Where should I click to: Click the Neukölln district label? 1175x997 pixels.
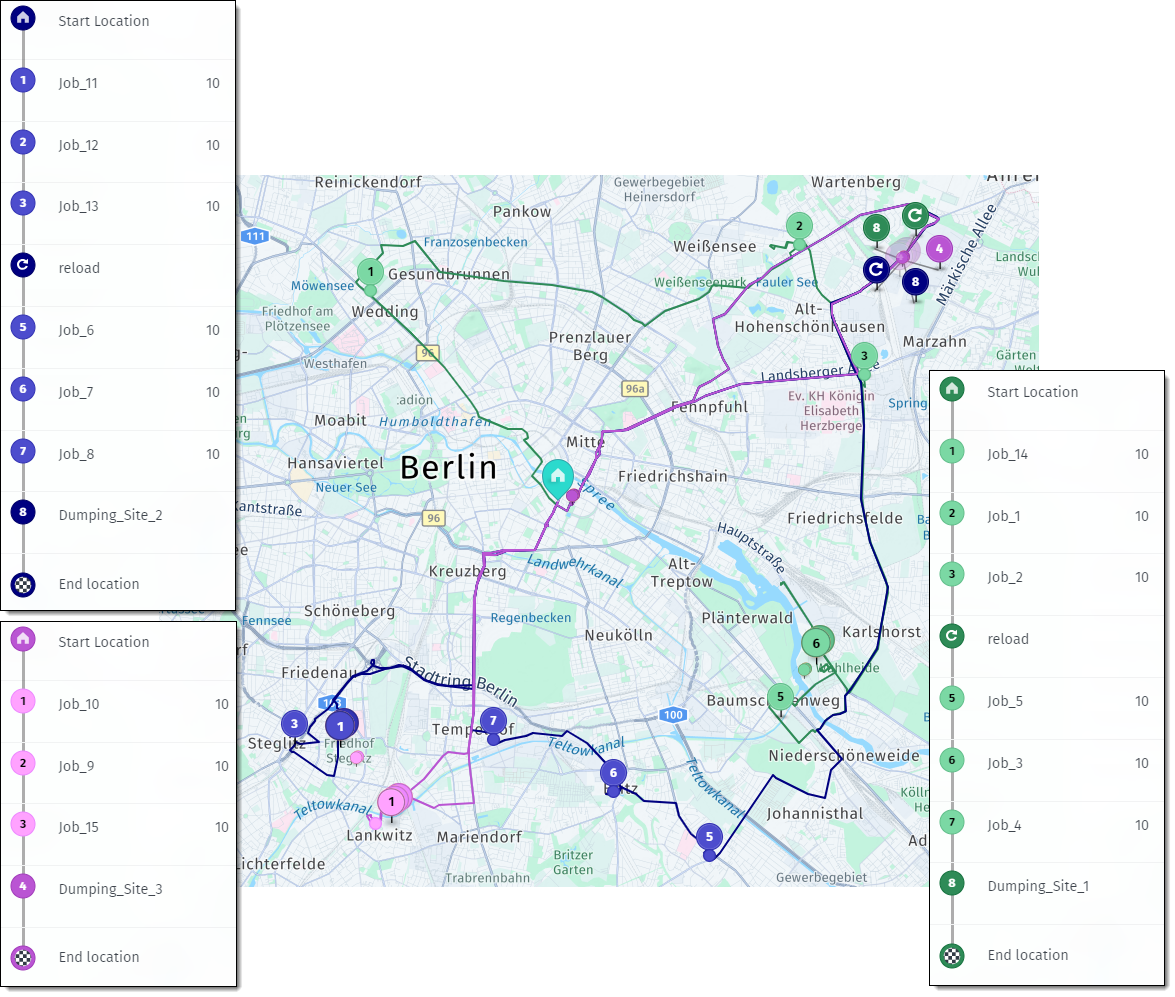tap(619, 635)
